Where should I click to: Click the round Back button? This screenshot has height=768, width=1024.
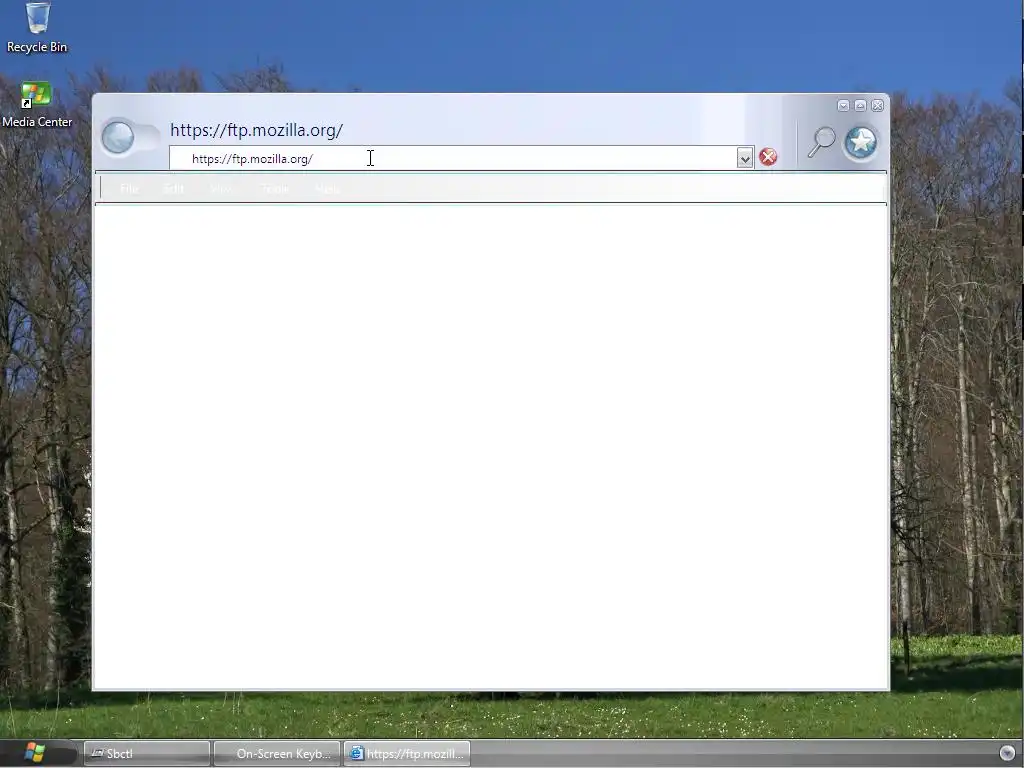point(118,137)
